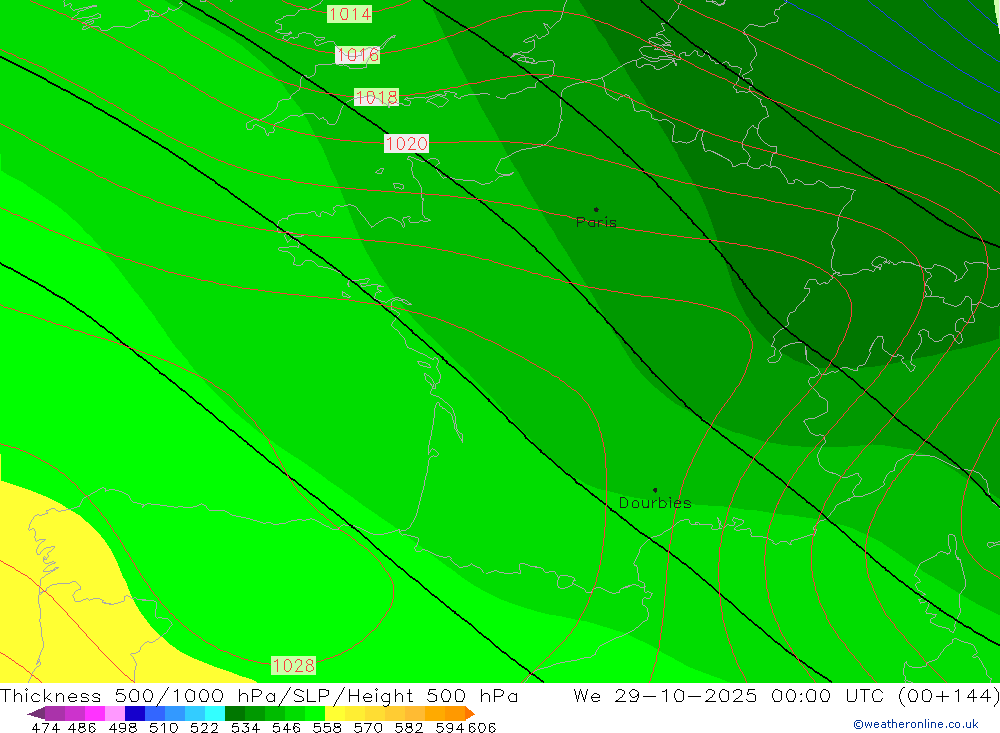
Task: Pick the bright lime green legend swatch left of 558
Action: tap(314, 713)
